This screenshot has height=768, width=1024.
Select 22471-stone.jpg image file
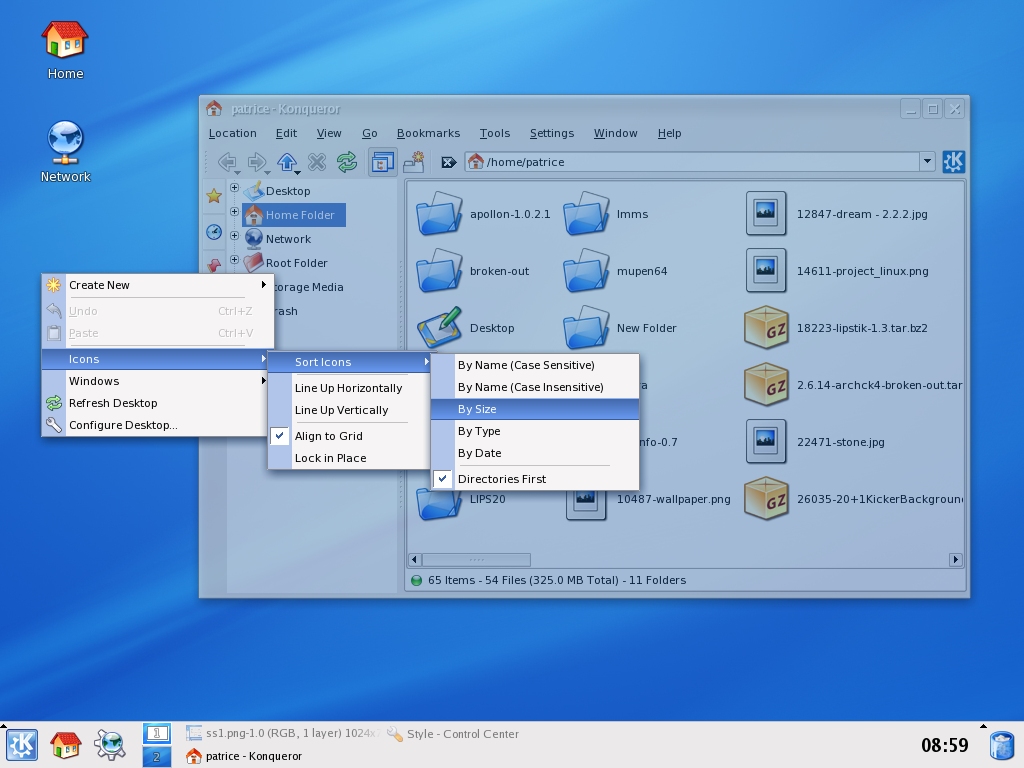(x=766, y=441)
